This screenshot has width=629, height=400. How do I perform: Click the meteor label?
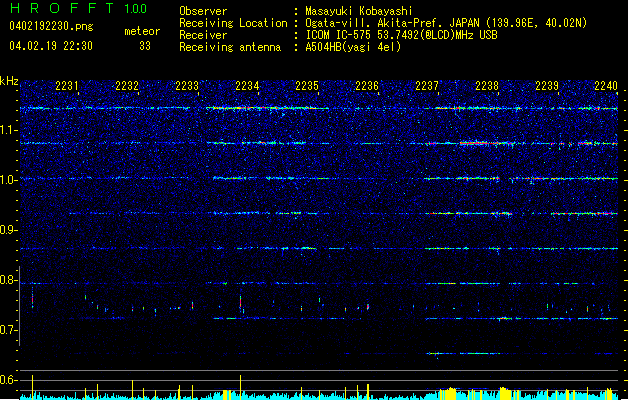(142, 31)
